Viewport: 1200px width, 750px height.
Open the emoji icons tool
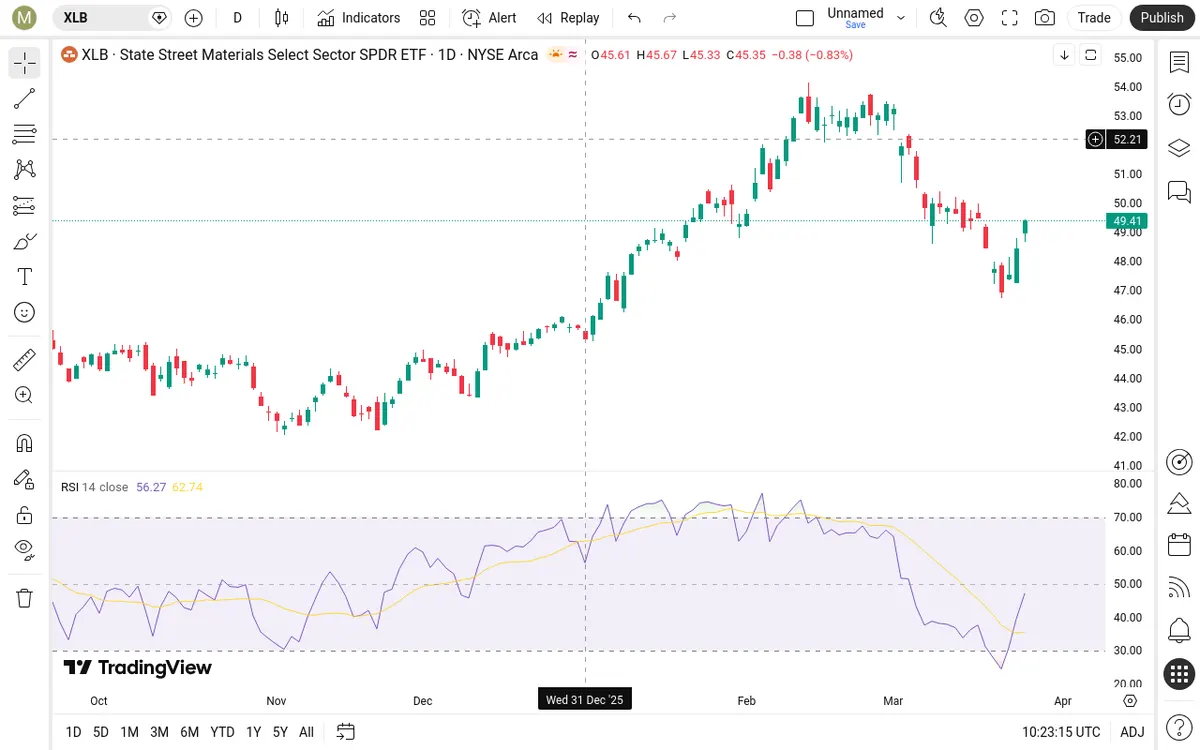(x=25, y=313)
